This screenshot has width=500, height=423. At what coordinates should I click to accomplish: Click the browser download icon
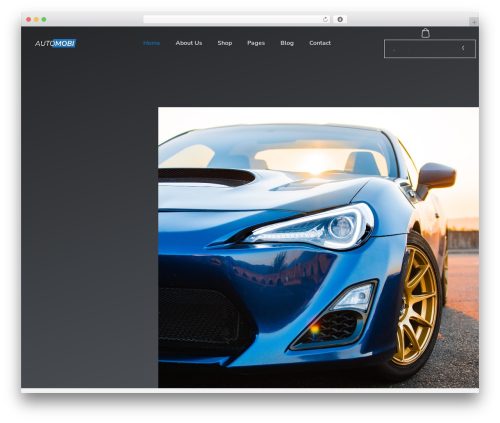click(x=340, y=20)
